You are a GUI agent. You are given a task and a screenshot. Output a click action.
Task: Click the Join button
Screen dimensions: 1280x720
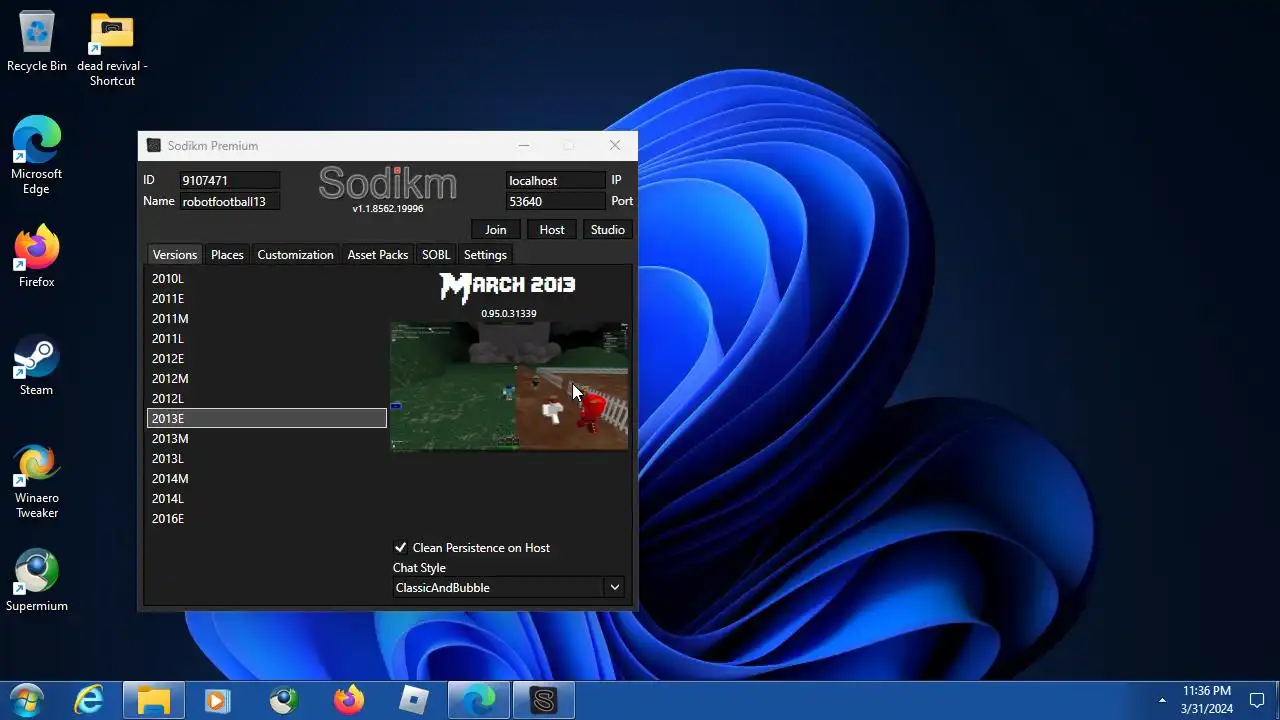(496, 230)
